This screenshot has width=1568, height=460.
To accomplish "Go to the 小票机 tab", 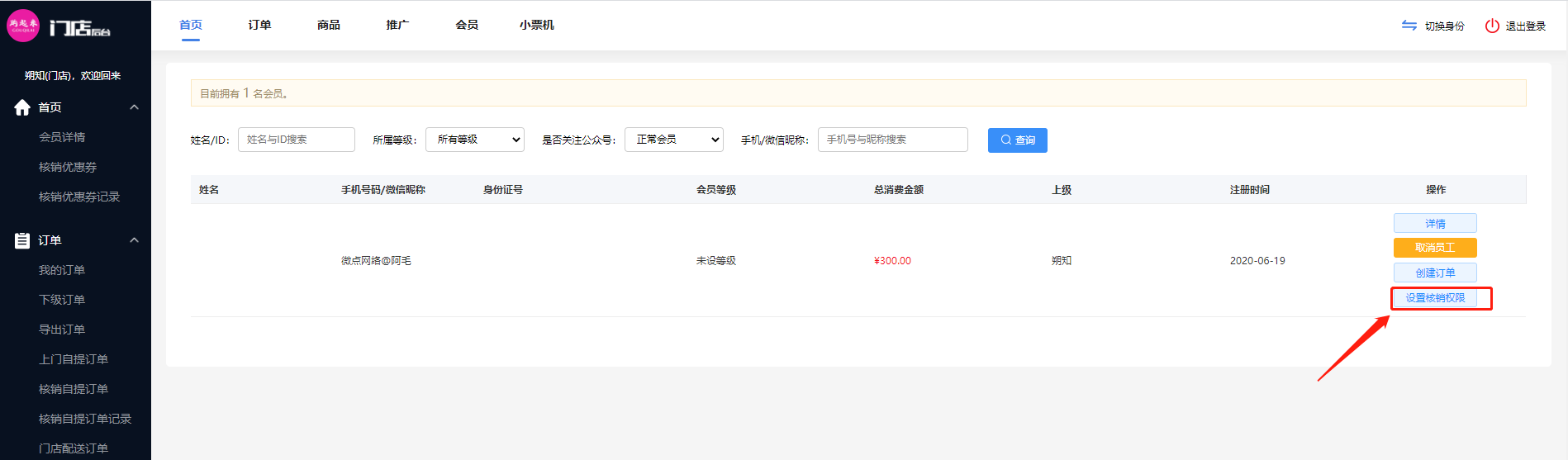I will point(536,25).
